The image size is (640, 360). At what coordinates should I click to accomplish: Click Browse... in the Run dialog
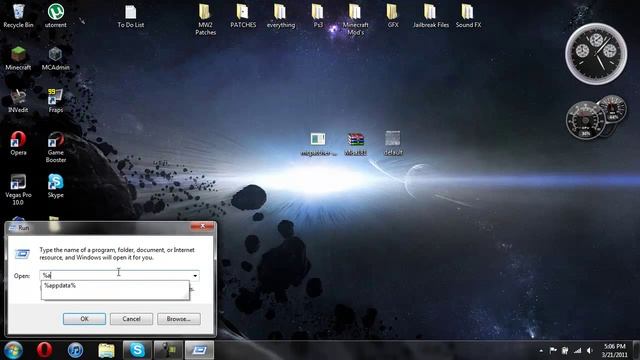(x=179, y=319)
